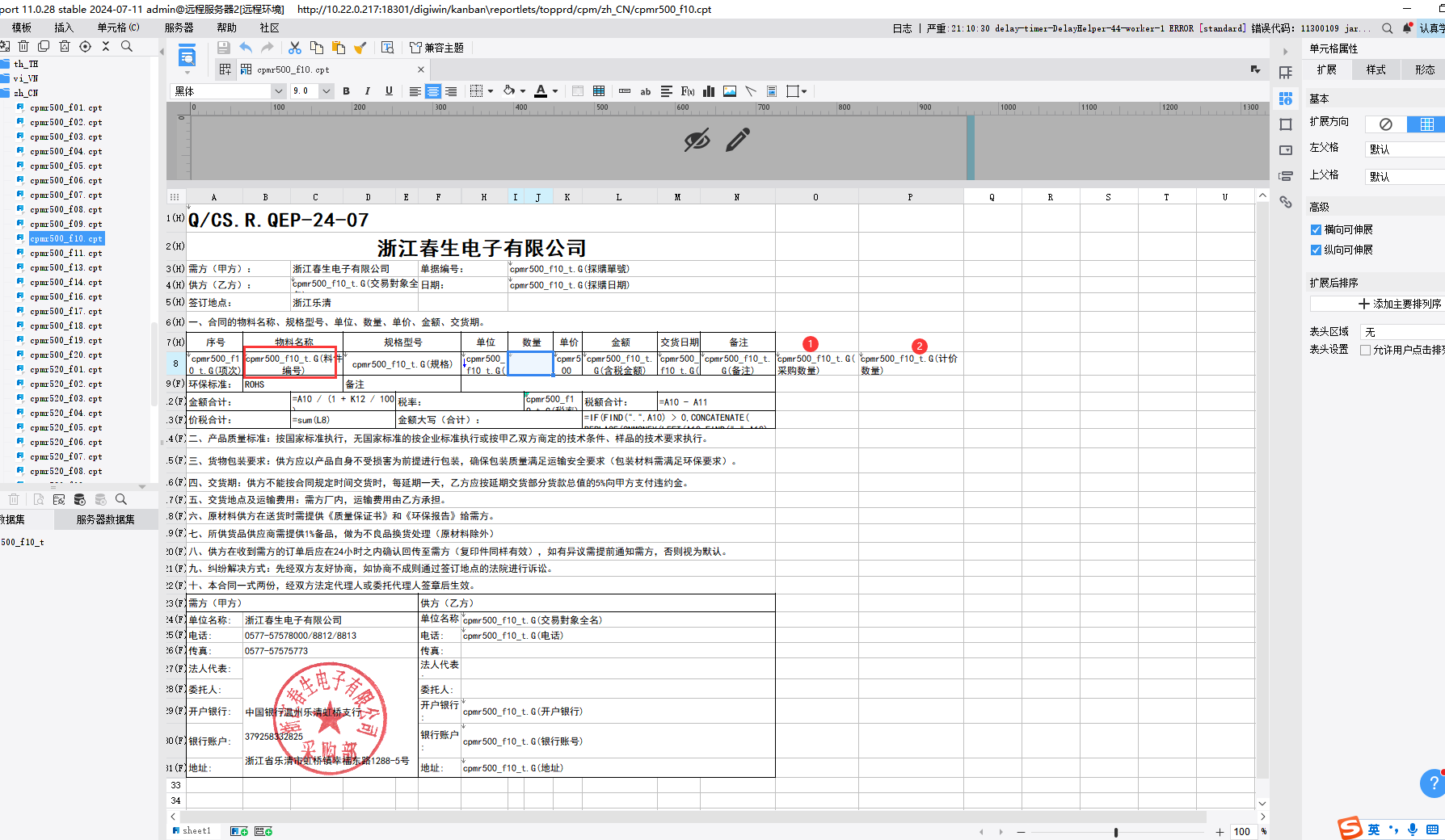Open the 服务器 menu

(179, 27)
